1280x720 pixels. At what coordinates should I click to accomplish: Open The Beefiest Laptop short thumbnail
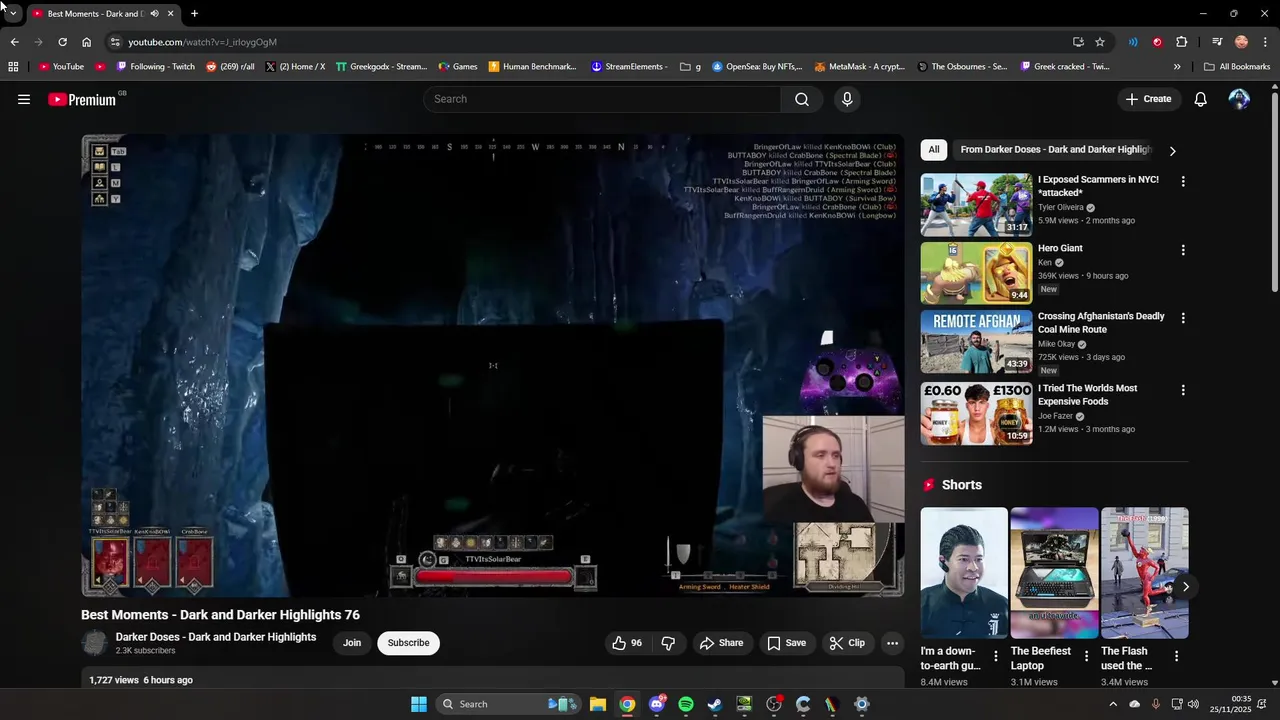1054,573
